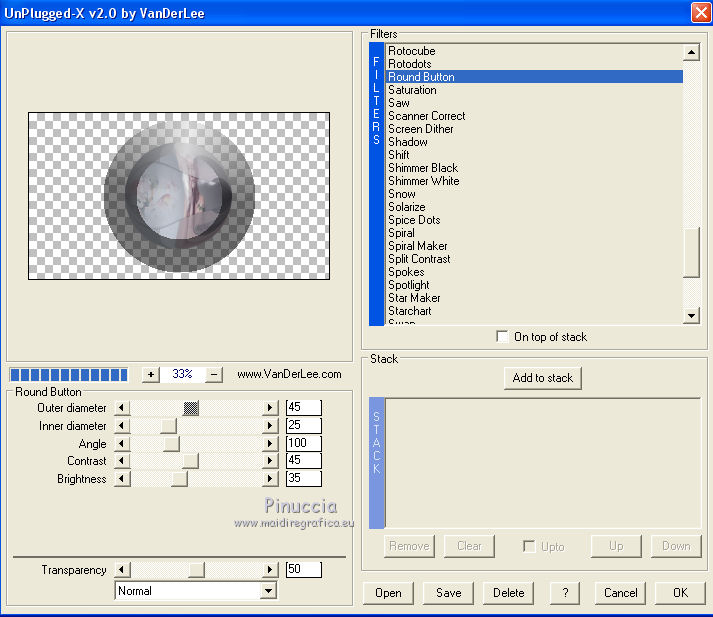Click Contrast slider left arrow
The height and width of the screenshot is (617, 713).
point(123,461)
